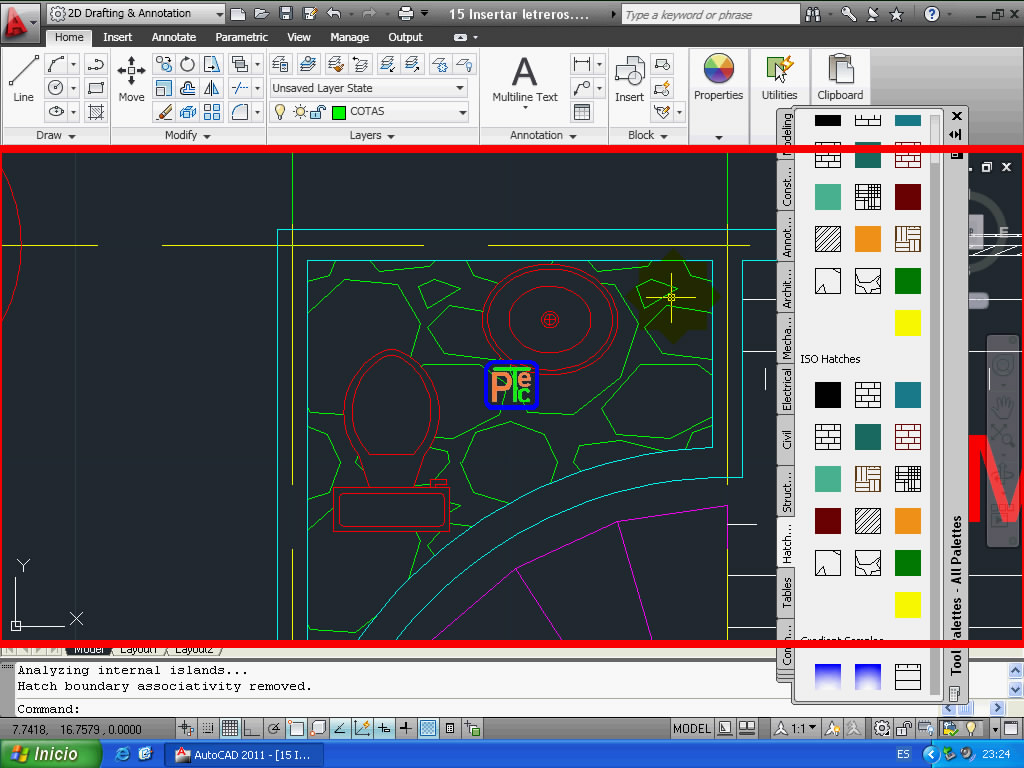The width and height of the screenshot is (1024, 768).
Task: Click the Layer Previous icon
Action: [360, 64]
